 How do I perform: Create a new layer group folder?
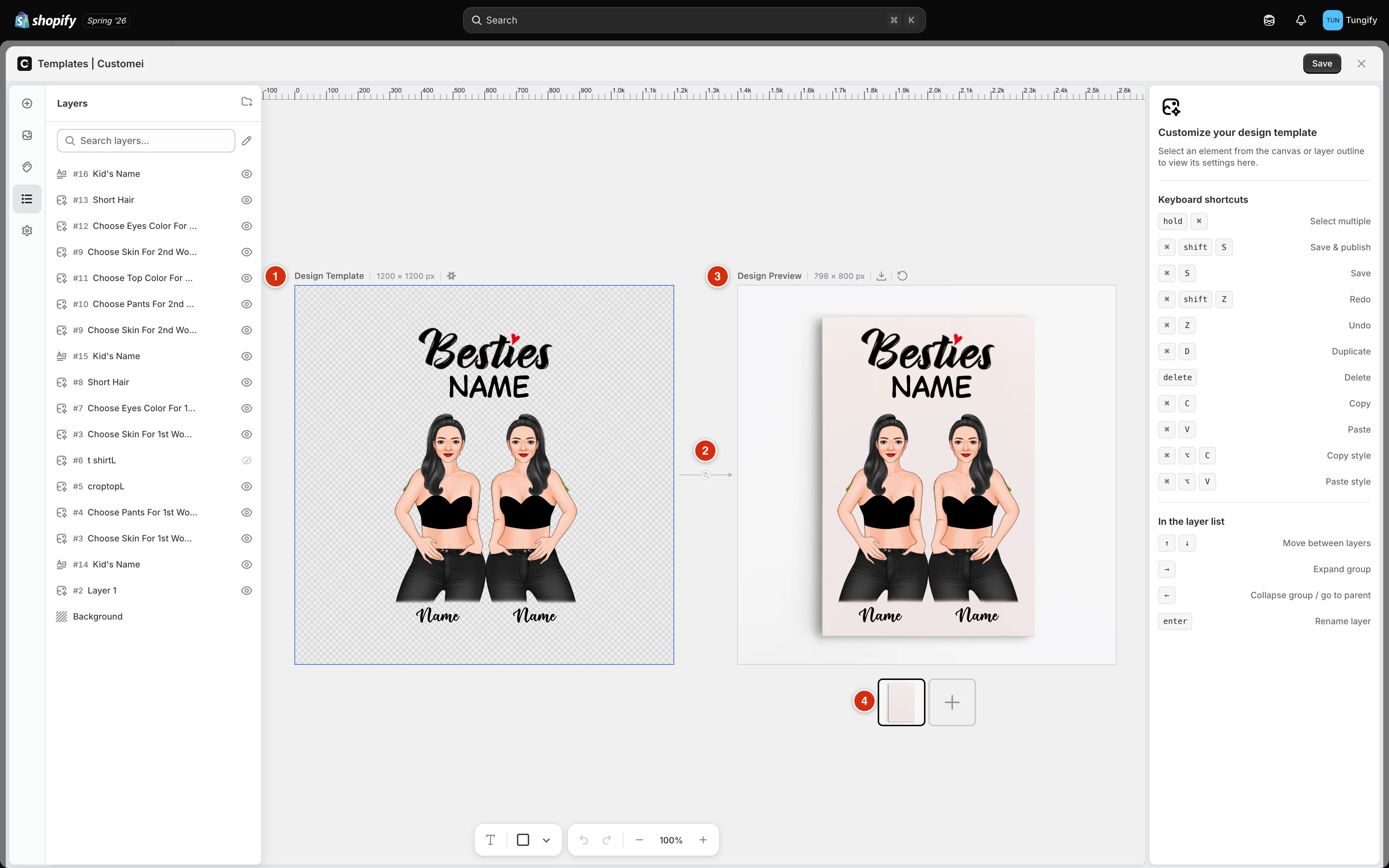coord(247,102)
